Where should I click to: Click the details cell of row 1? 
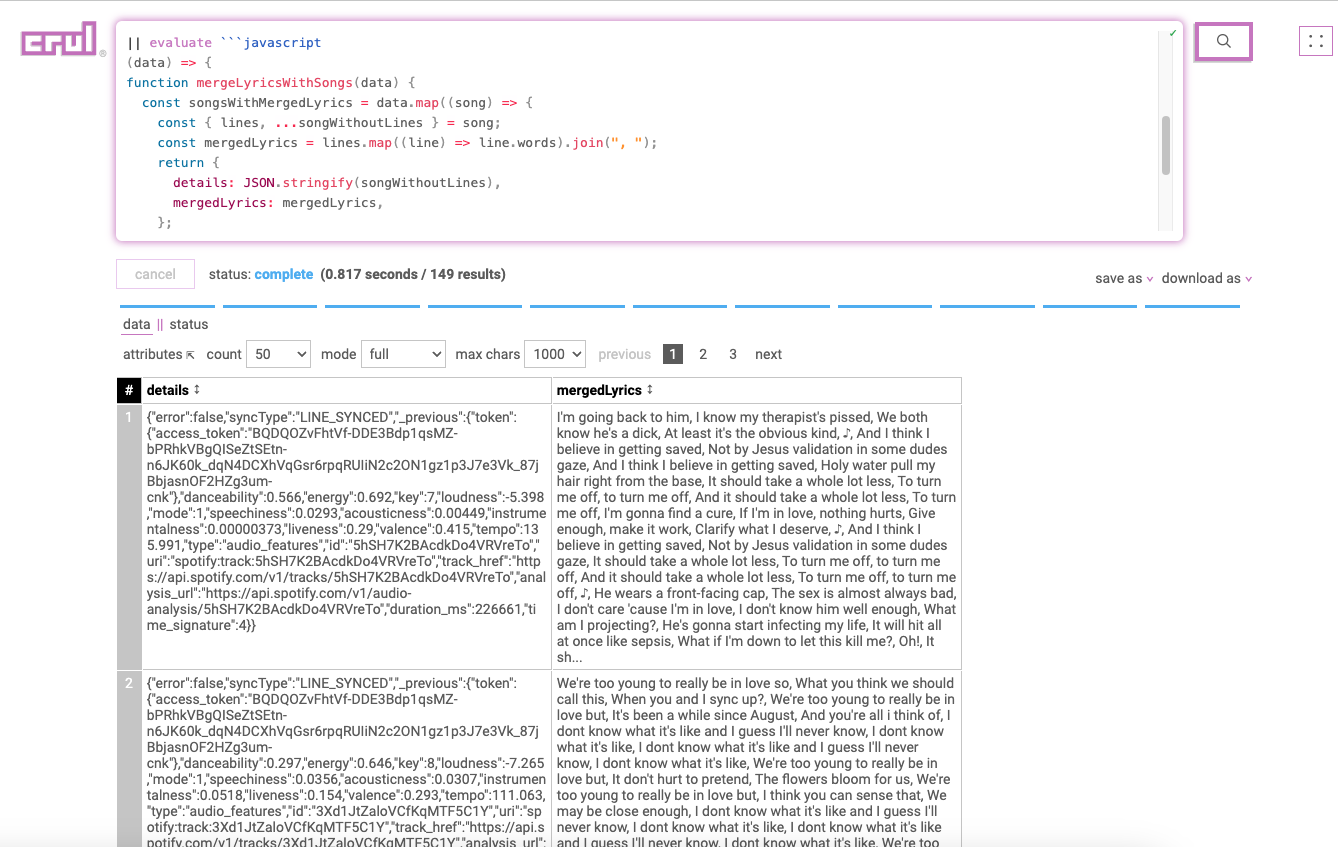tap(346, 537)
